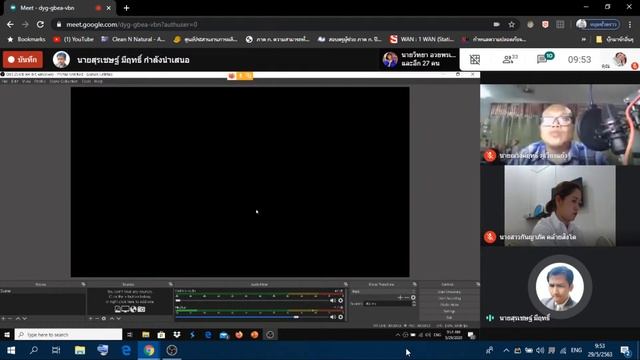Add a source with the Sources plus button

click(91, 318)
